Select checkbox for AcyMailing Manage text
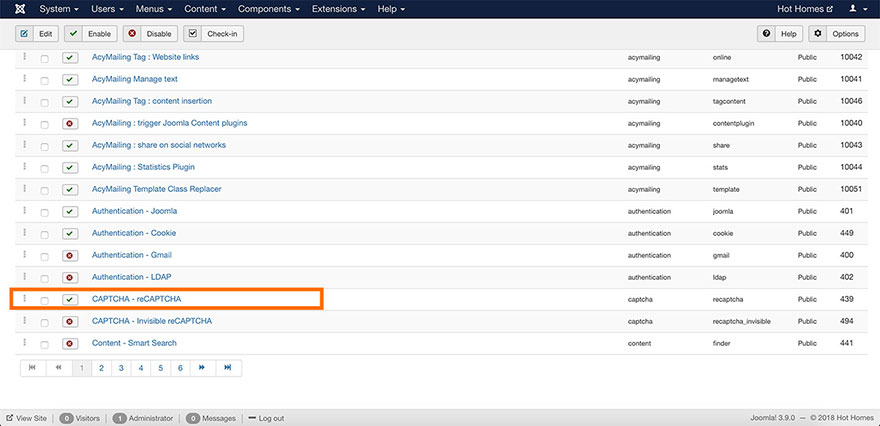This screenshot has height=426, width=880. pyautogui.click(x=44, y=80)
